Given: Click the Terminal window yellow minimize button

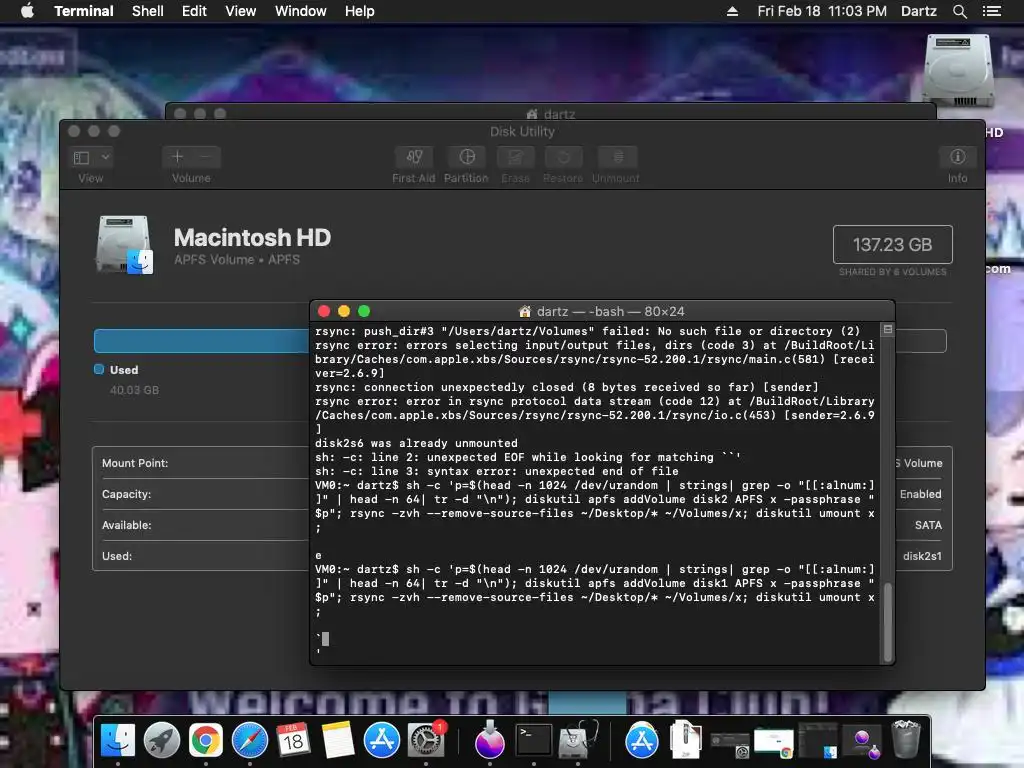Looking at the screenshot, I should tap(344, 312).
